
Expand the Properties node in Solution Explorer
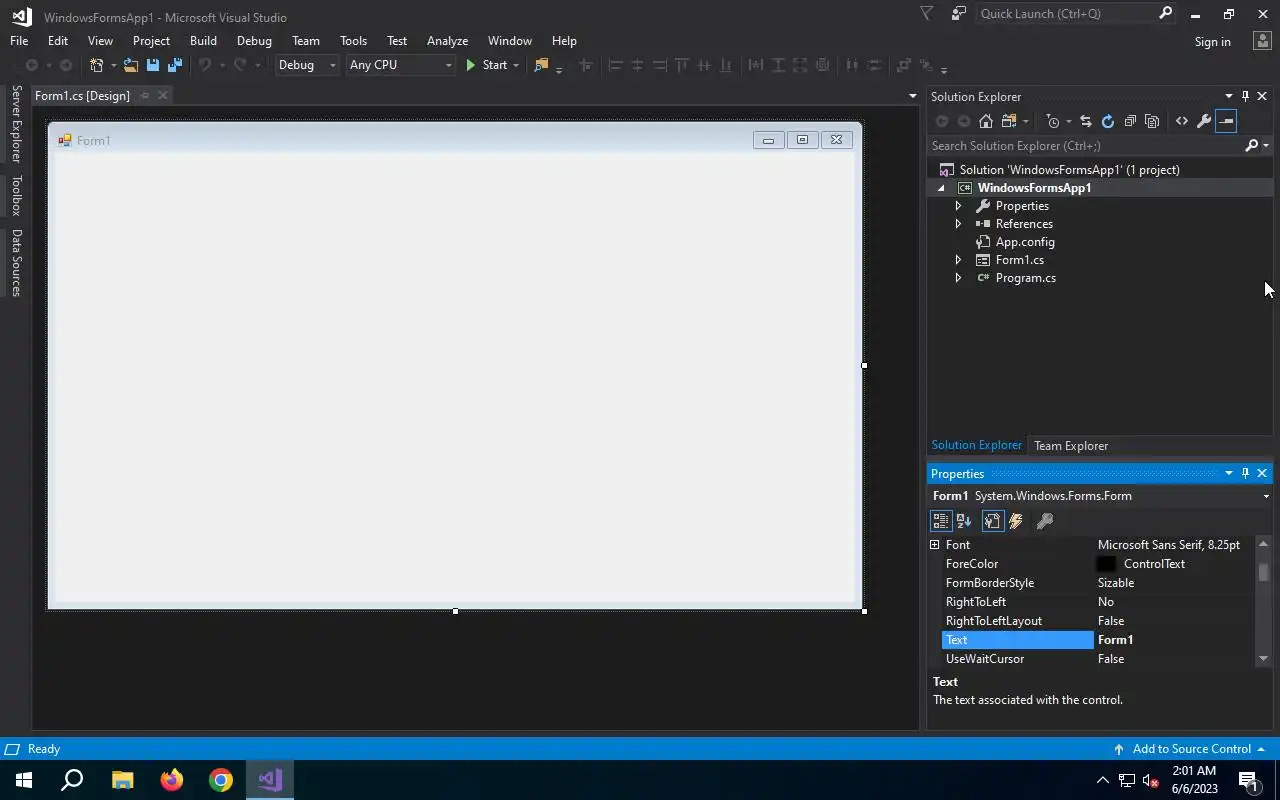pos(958,206)
